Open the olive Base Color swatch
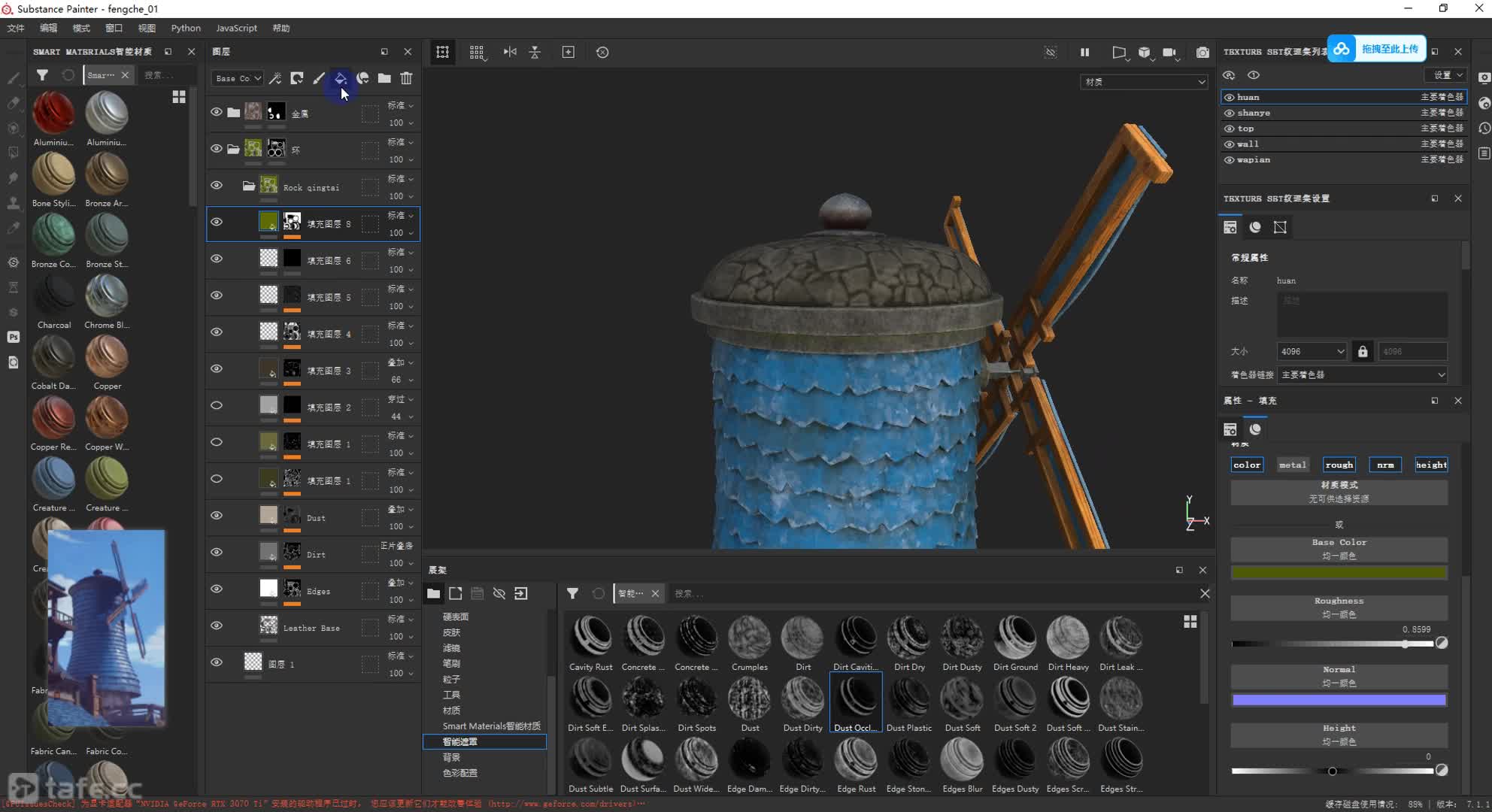 click(x=1339, y=573)
